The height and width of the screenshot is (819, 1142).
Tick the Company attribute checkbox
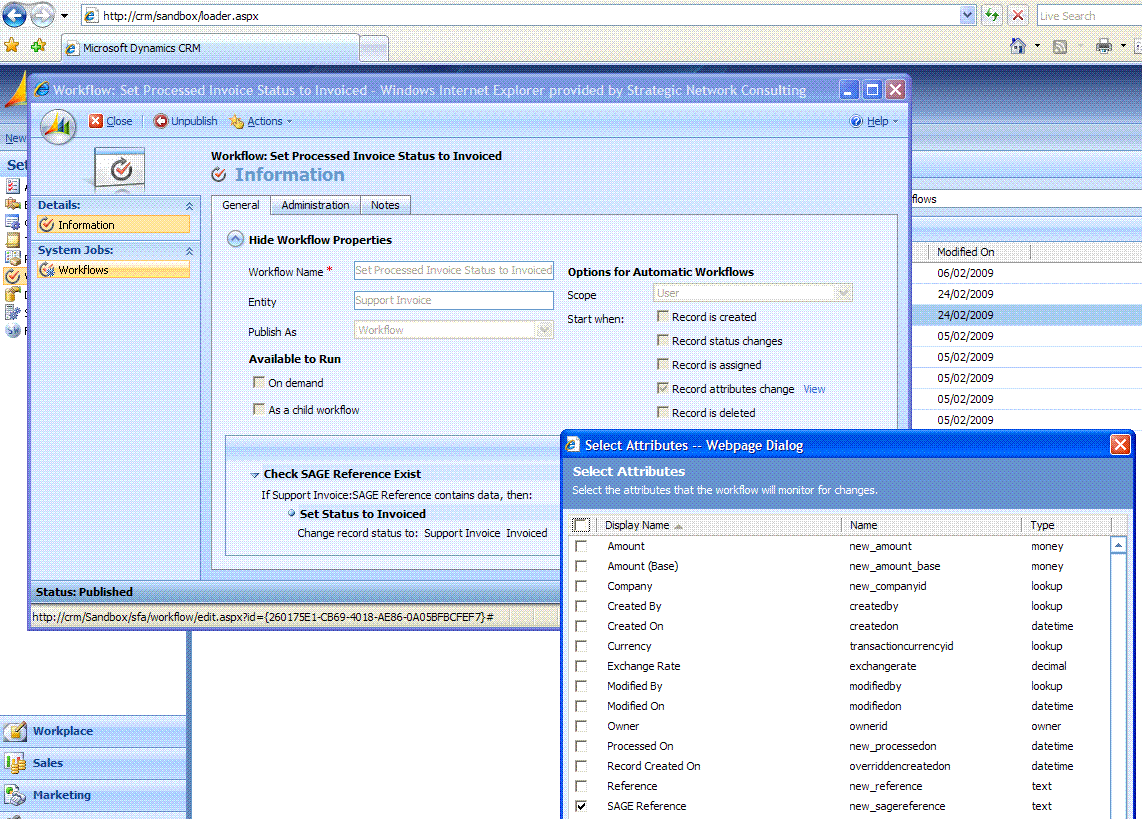click(x=581, y=586)
